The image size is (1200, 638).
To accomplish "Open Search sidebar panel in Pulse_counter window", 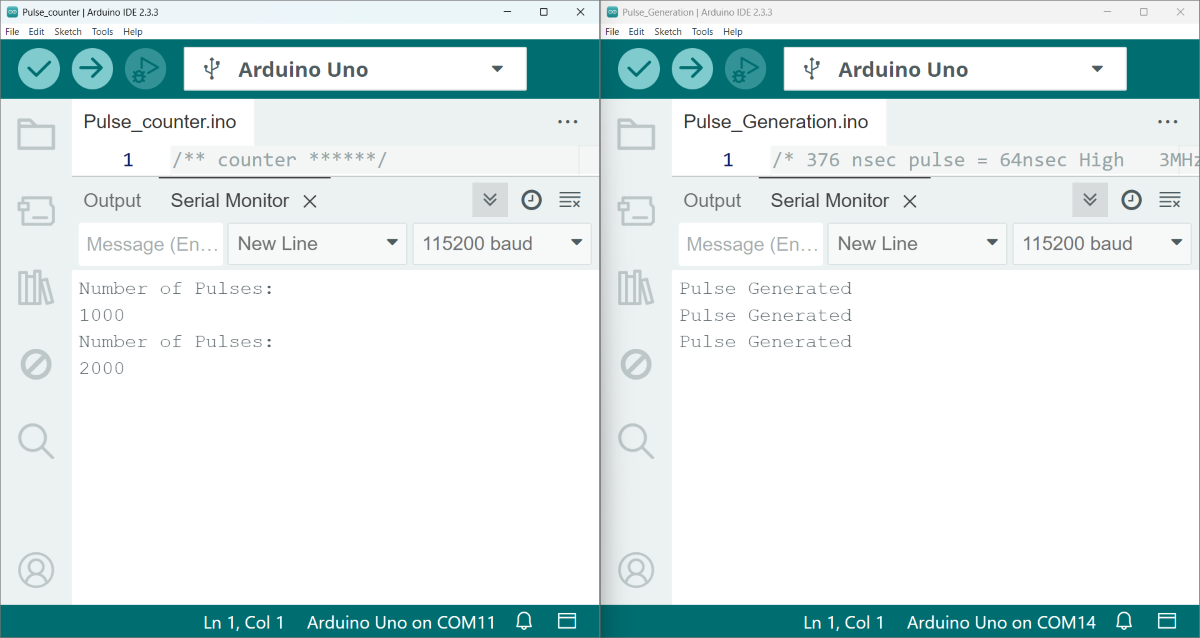I will pos(36,440).
